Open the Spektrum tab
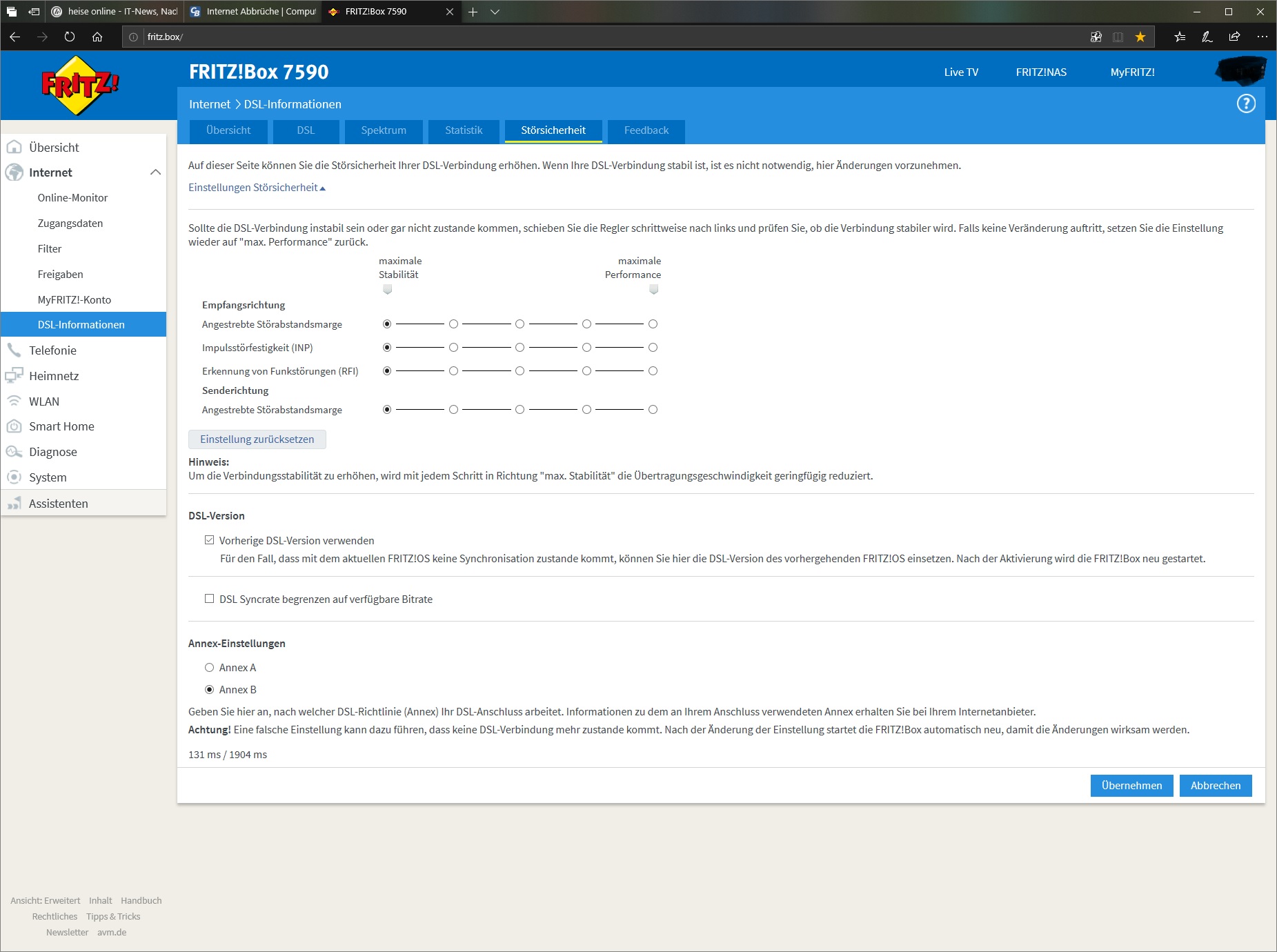 384,130
